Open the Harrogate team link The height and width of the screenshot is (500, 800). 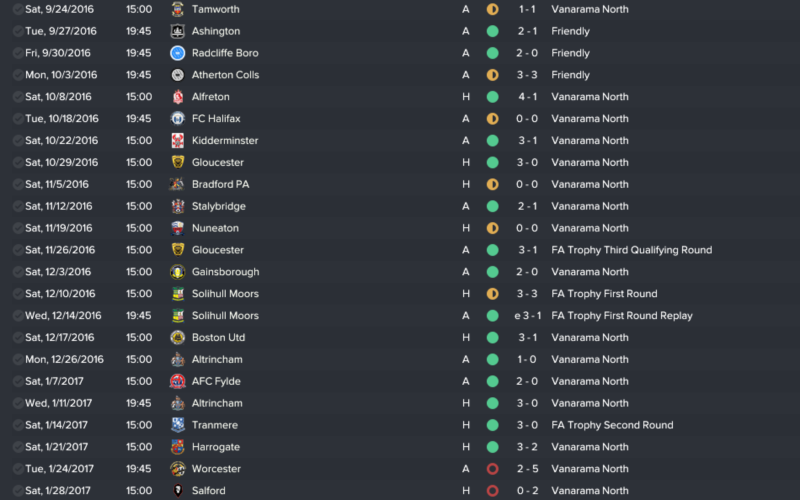point(216,447)
